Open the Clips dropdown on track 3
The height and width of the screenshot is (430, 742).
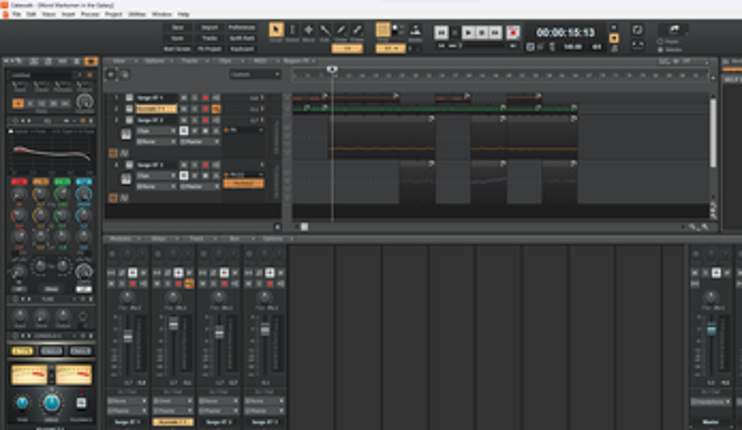(x=156, y=131)
